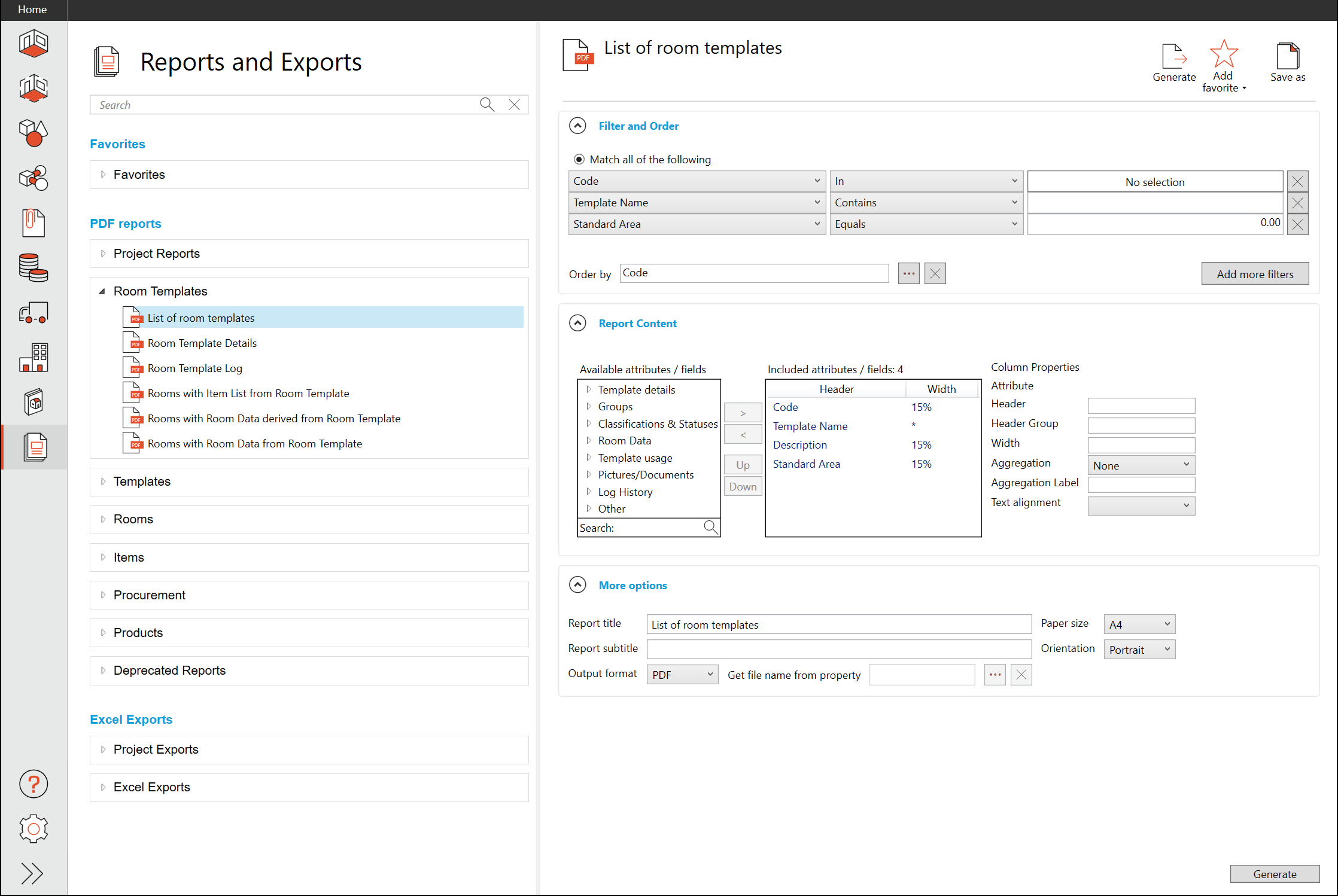The height and width of the screenshot is (896, 1338).
Task: Click the Home menu item
Action: [x=32, y=10]
